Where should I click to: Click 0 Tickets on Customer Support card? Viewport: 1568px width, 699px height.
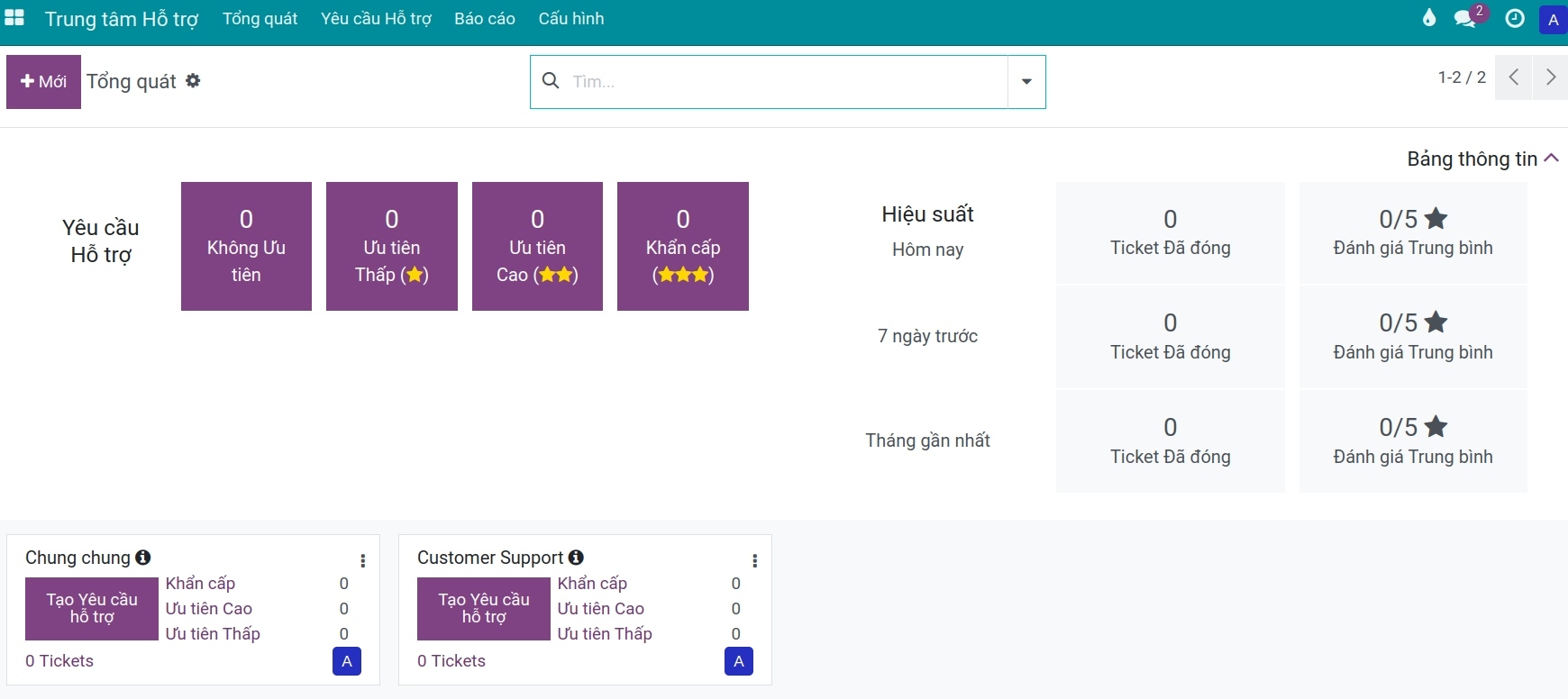(x=451, y=661)
